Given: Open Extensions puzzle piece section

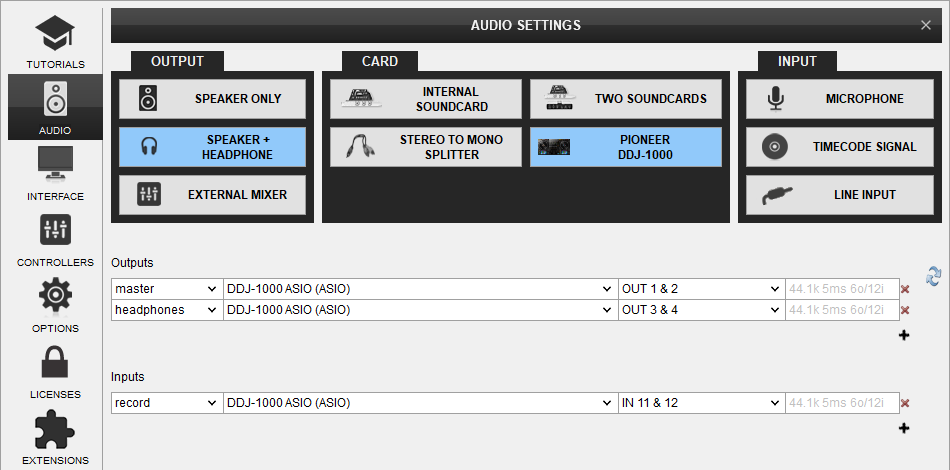Looking at the screenshot, I should 52,437.
